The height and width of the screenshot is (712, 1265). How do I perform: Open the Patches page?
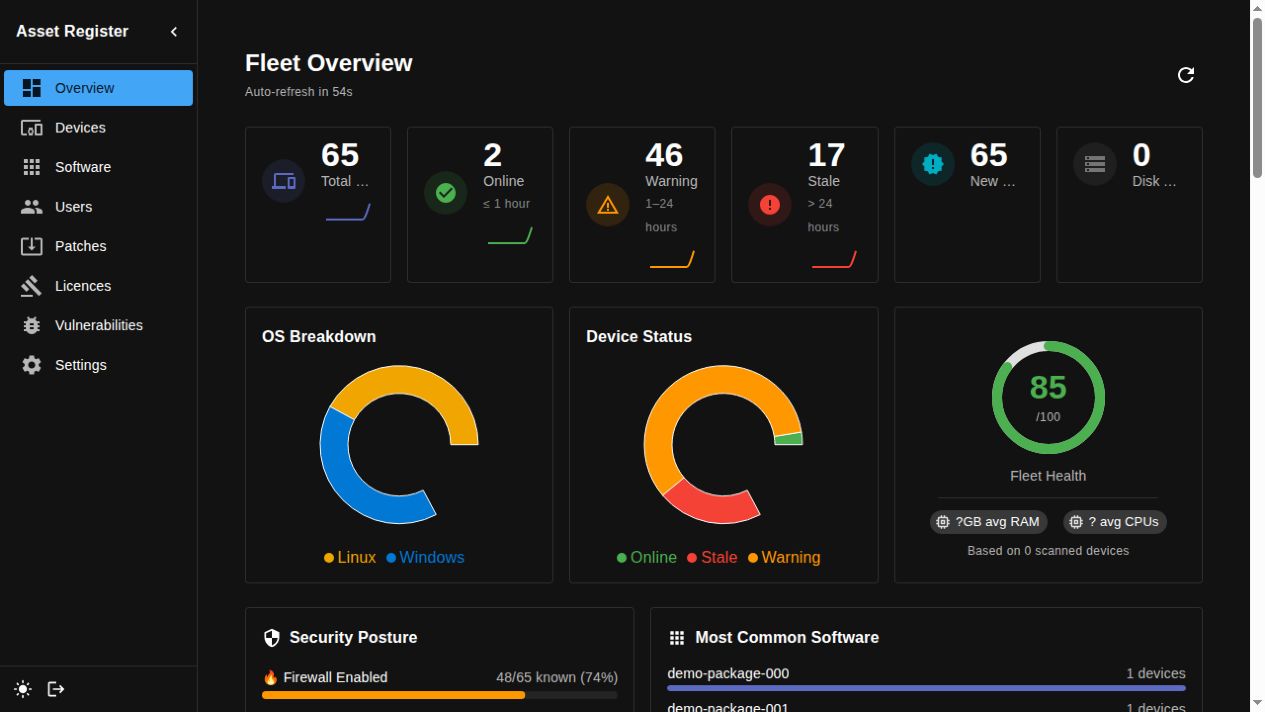pos(98,246)
